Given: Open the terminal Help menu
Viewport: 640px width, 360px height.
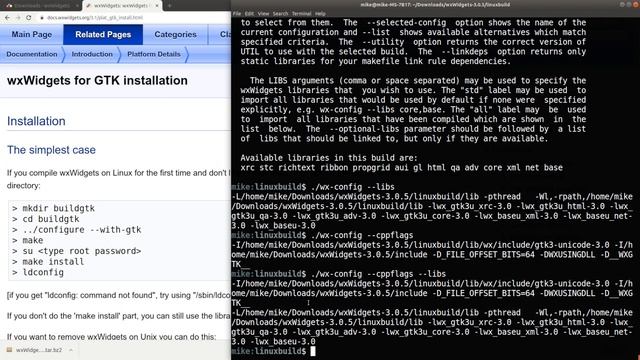Looking at the screenshot, I should point(320,13).
